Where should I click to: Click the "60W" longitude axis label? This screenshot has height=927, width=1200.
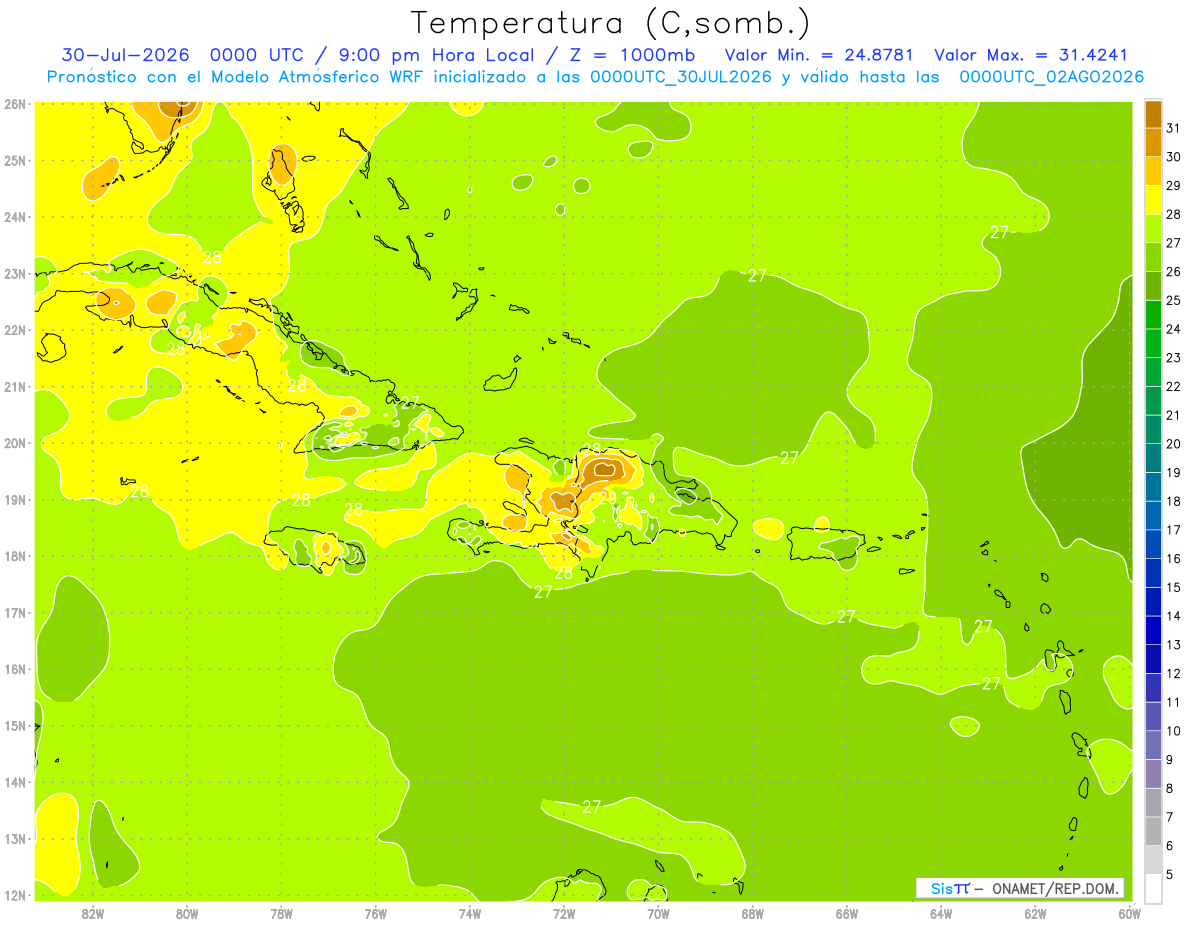point(1130,913)
